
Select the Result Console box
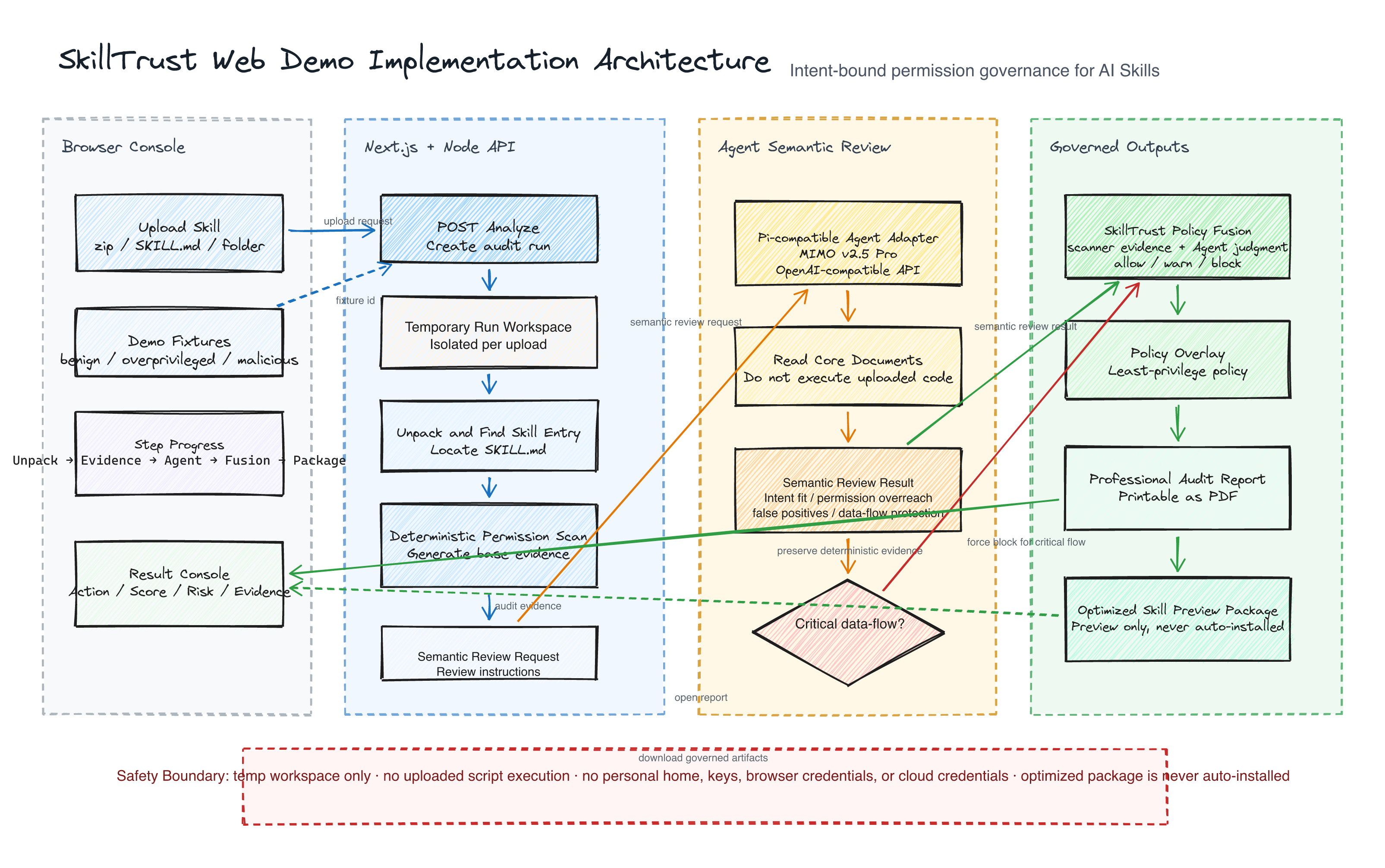coord(179,584)
